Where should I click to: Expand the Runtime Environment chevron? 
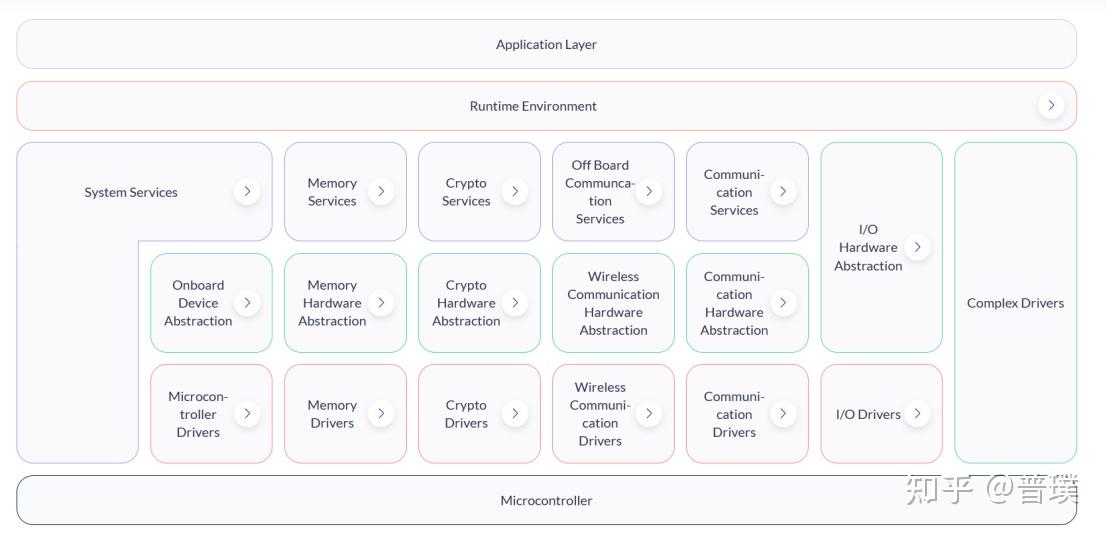1050,105
